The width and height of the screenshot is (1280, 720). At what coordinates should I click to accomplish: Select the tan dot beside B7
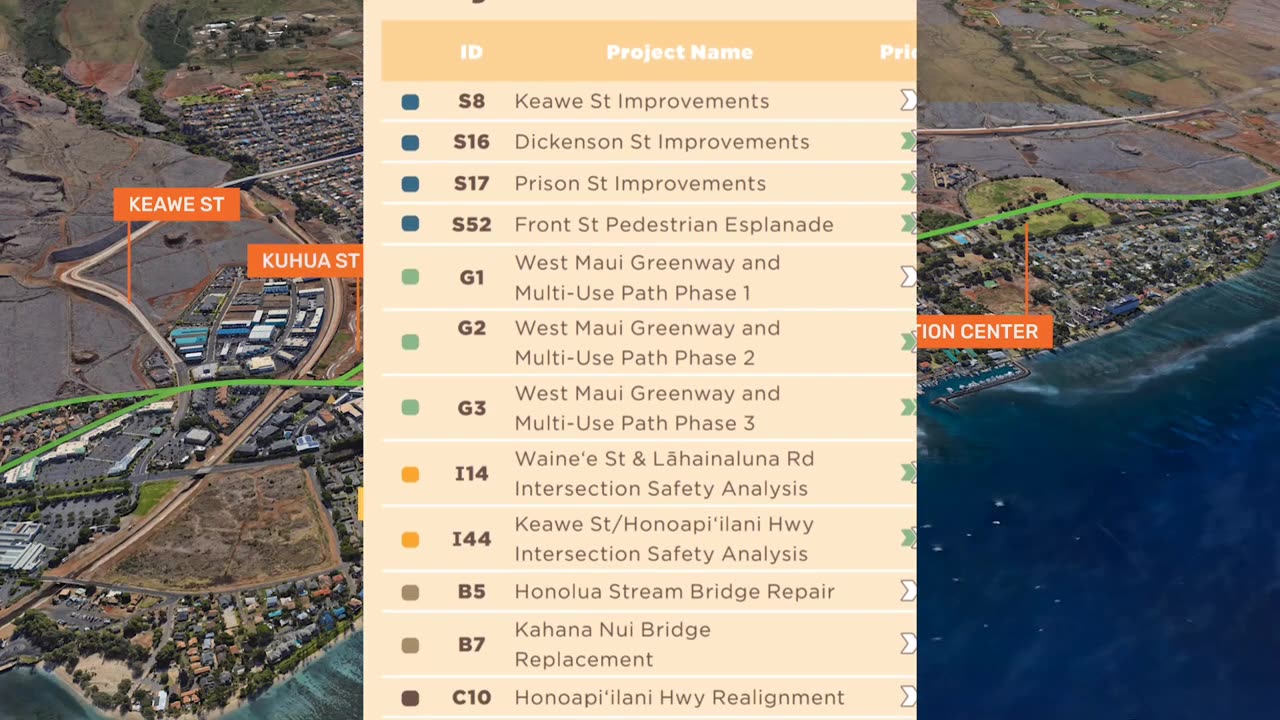[x=410, y=645]
